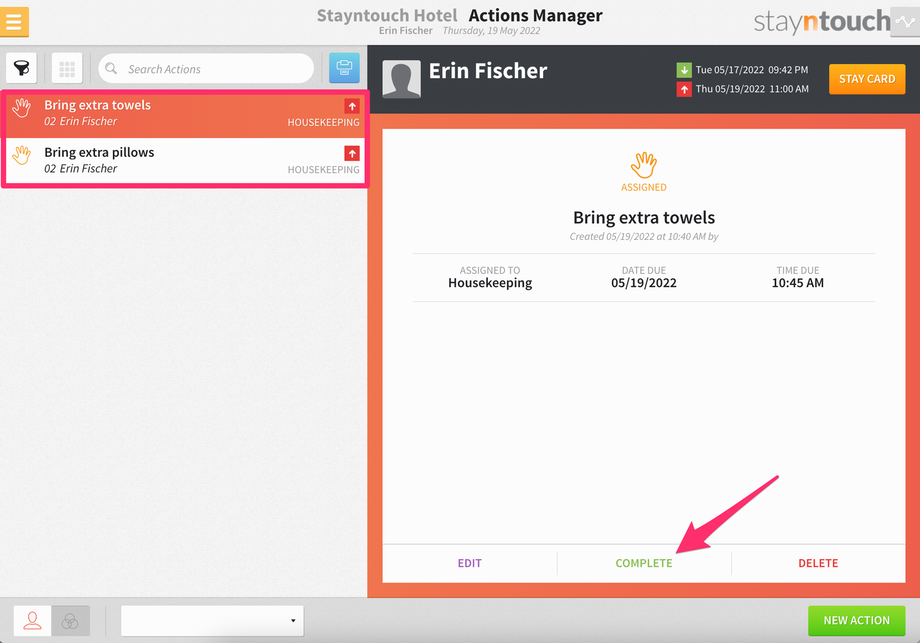The width and height of the screenshot is (920, 643).
Task: Click the Stayntouch Hotel title text
Action: pos(387,15)
